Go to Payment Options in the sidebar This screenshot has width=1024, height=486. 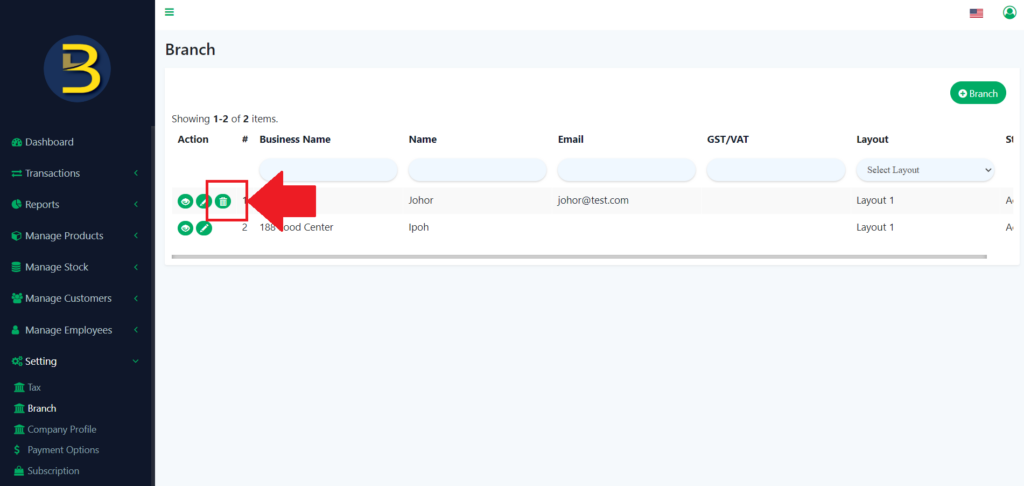tap(63, 450)
